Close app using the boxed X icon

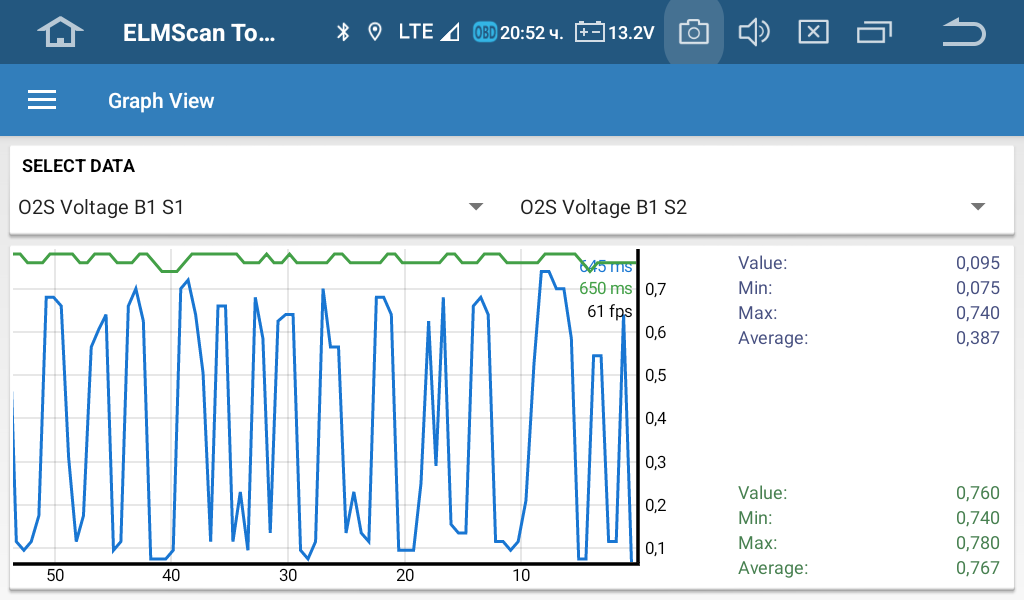813,32
